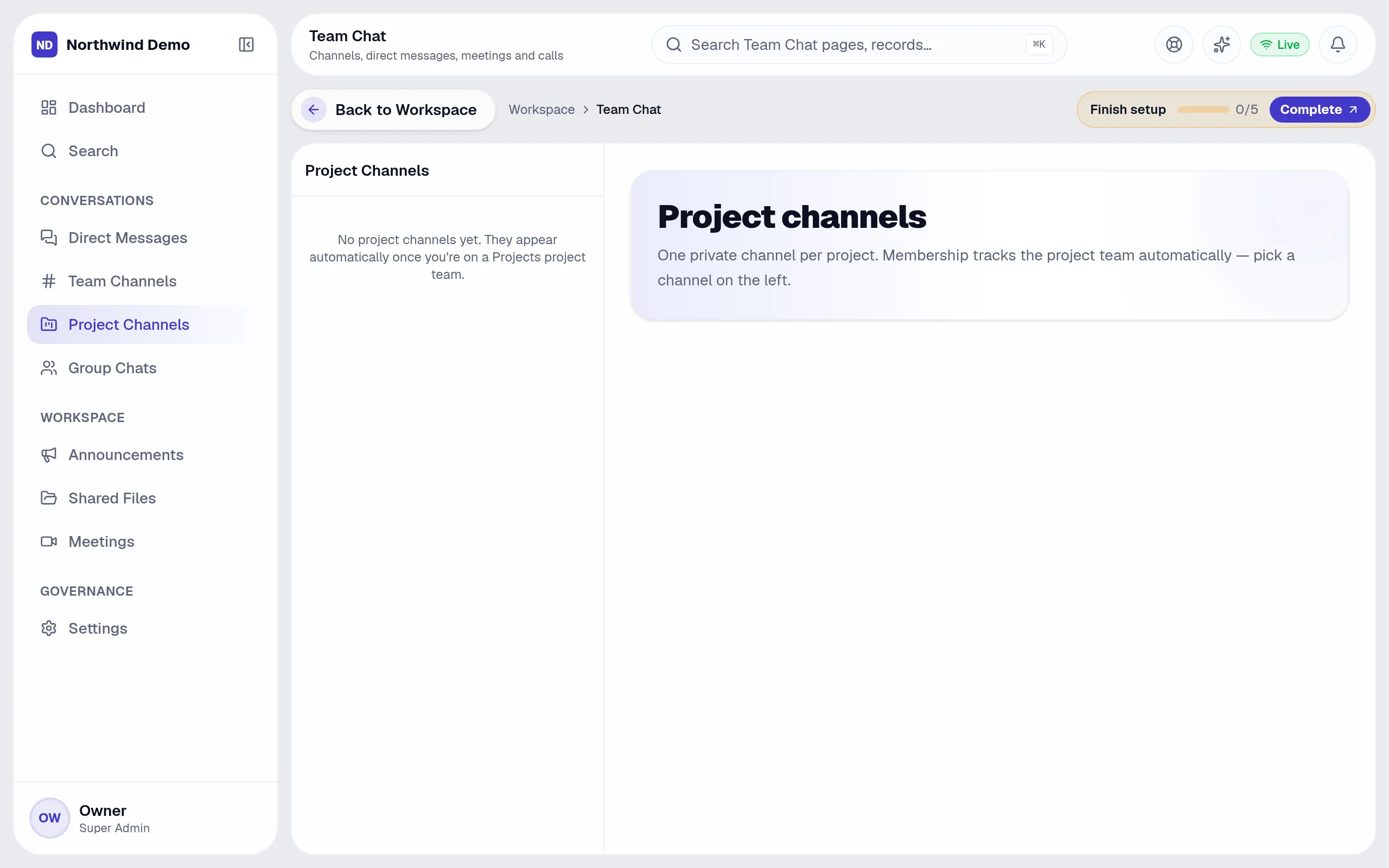Image resolution: width=1389 pixels, height=868 pixels.
Task: Focus the Search Team Chat input field
Action: click(x=859, y=45)
